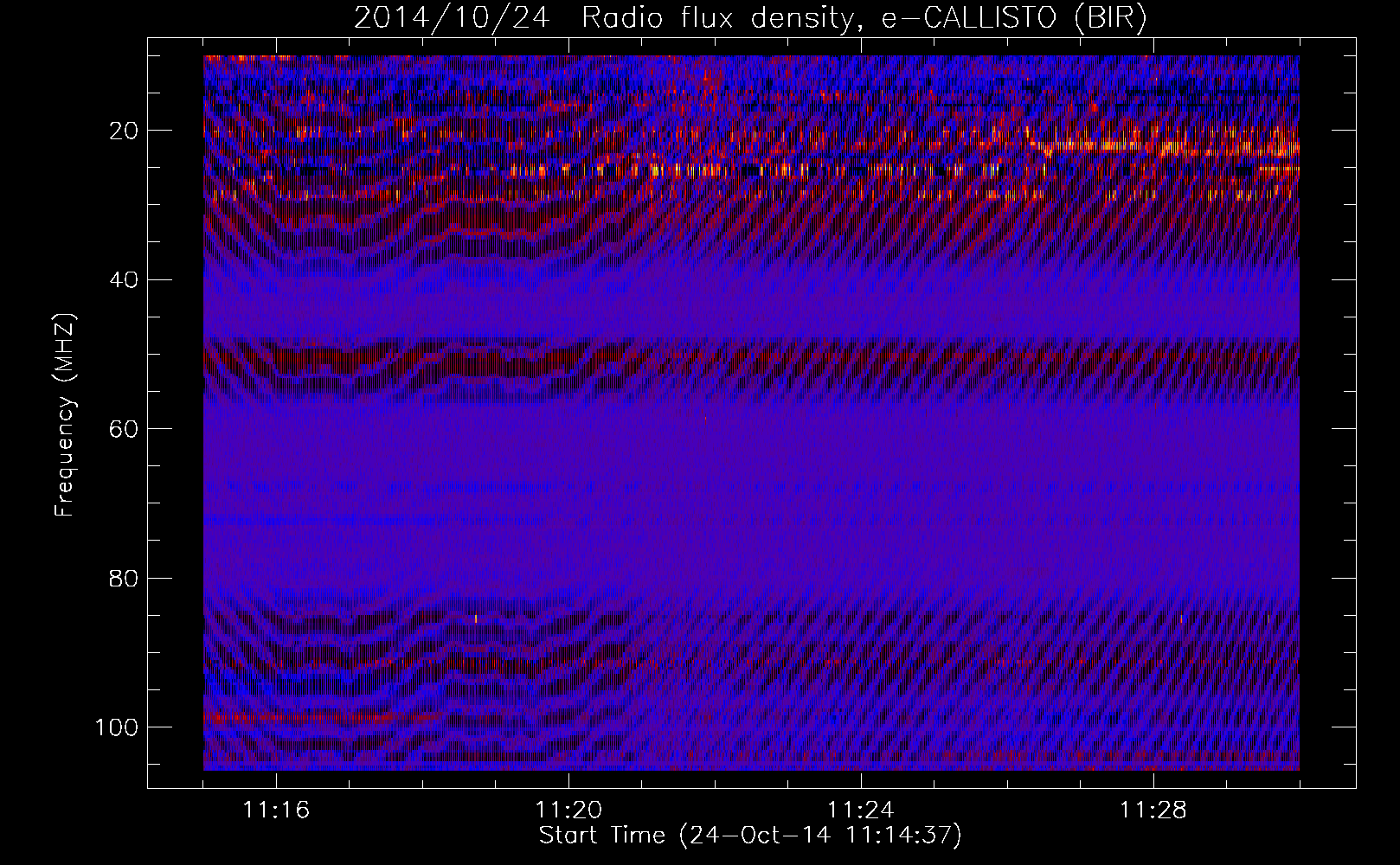Click the time tick label "11:24"
Screen dimensions: 1400x865
tap(861, 811)
